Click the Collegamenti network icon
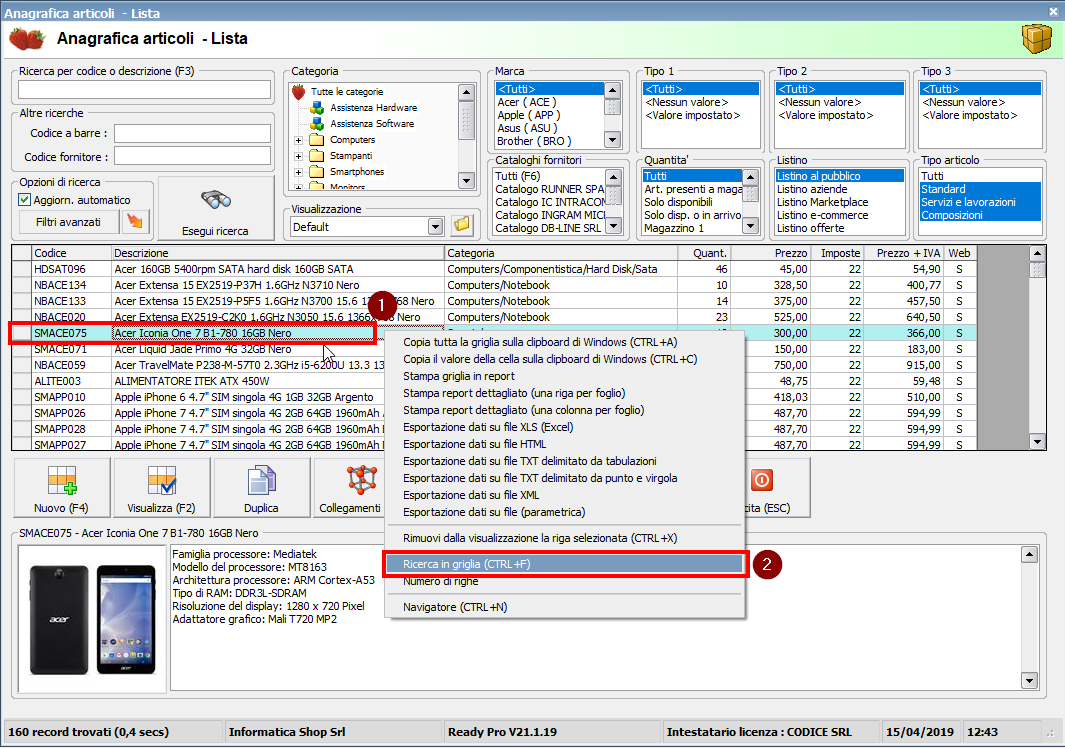The height and width of the screenshot is (748, 1065). click(362, 480)
